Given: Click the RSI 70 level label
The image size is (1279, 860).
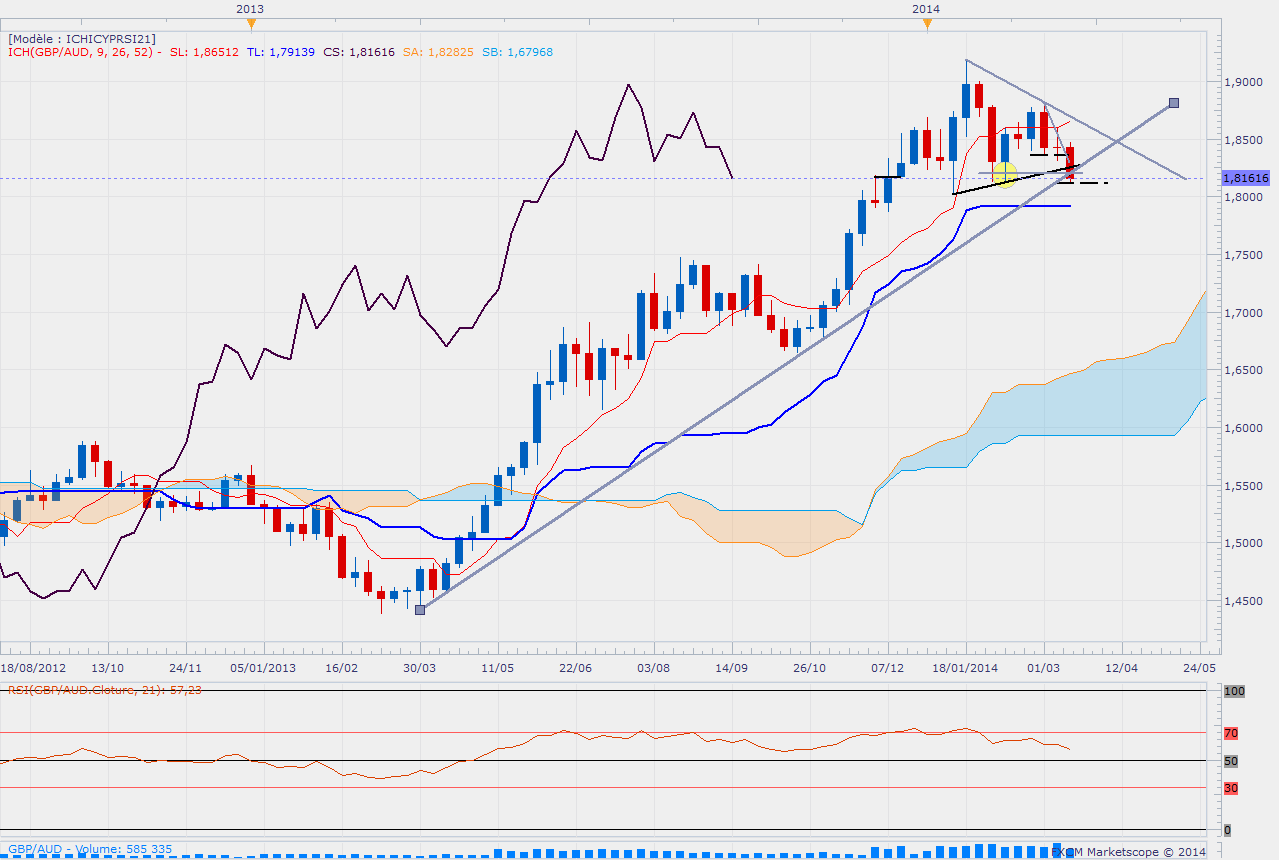Looking at the screenshot, I should point(1231,733).
